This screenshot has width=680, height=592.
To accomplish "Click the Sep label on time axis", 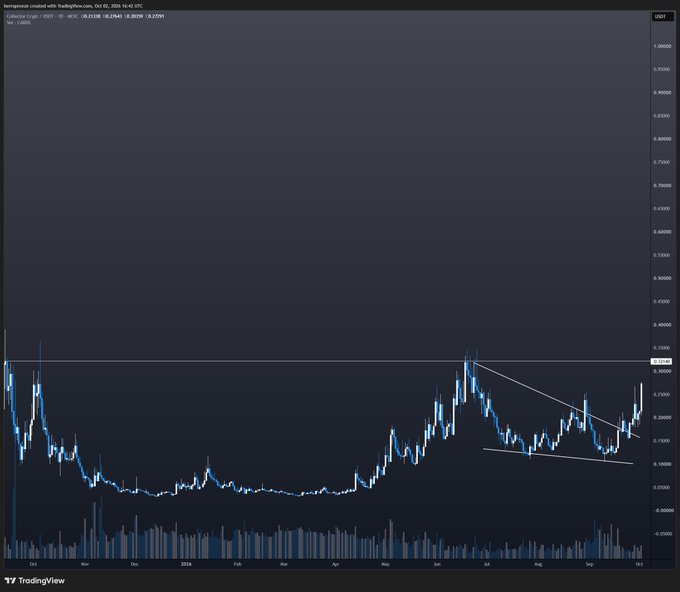I will [x=589, y=564].
